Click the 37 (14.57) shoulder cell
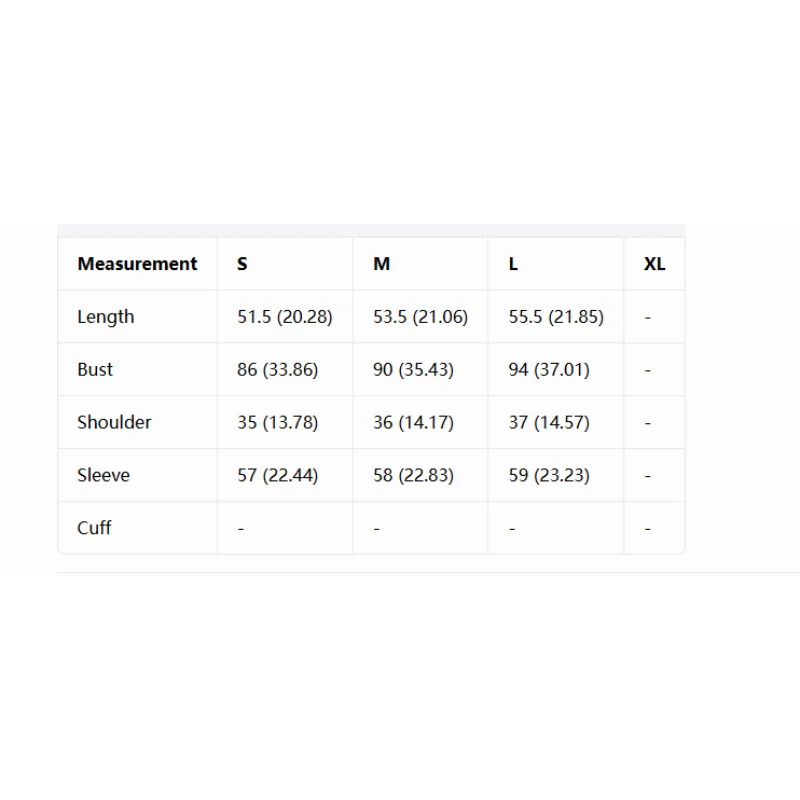Image resolution: width=800 pixels, height=800 pixels. (549, 422)
